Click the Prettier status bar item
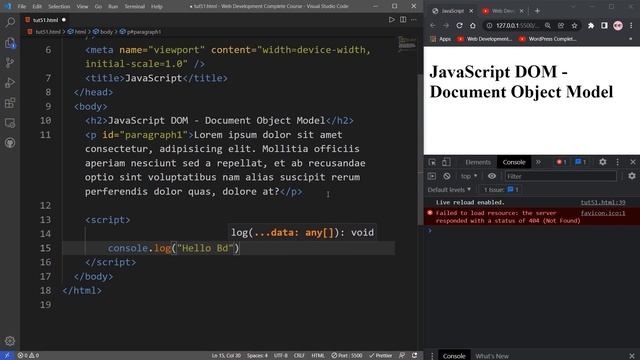This screenshot has width=640, height=360. tap(380, 356)
